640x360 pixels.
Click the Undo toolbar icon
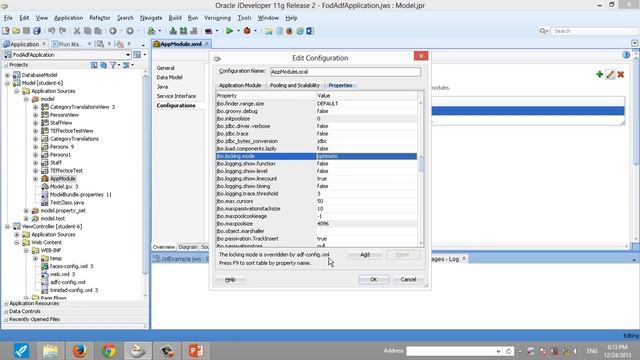(x=52, y=31)
